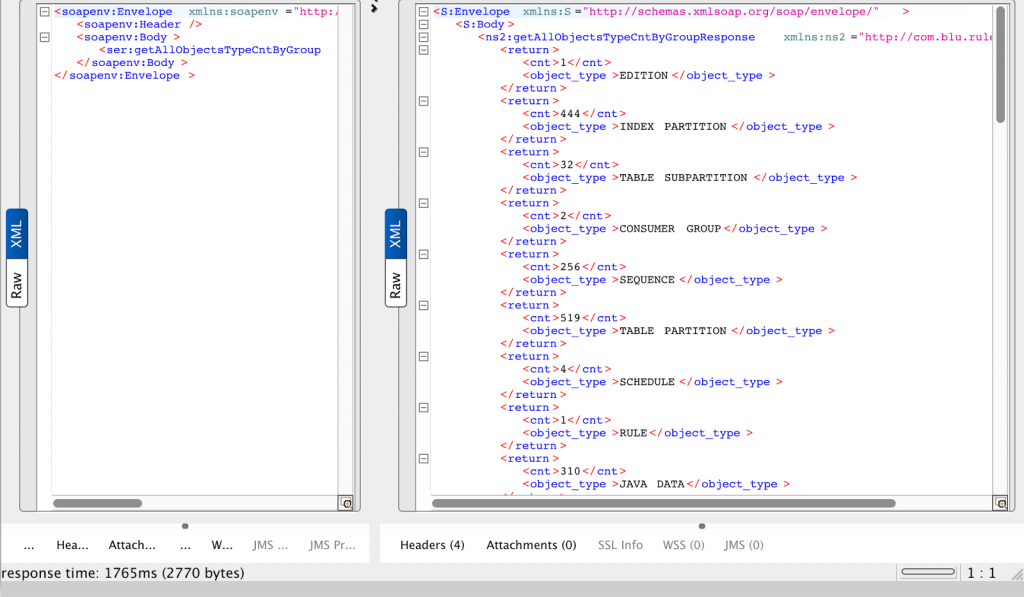Open the request Hea... tab
Image resolution: width=1024 pixels, height=597 pixels.
(x=72, y=545)
